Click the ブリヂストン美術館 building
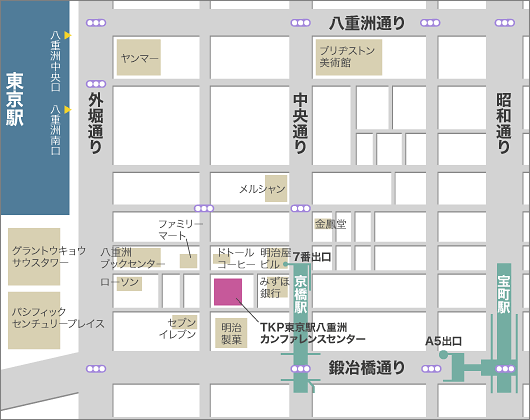Image resolution: width=530 pixels, height=420 pixels. 349,57
